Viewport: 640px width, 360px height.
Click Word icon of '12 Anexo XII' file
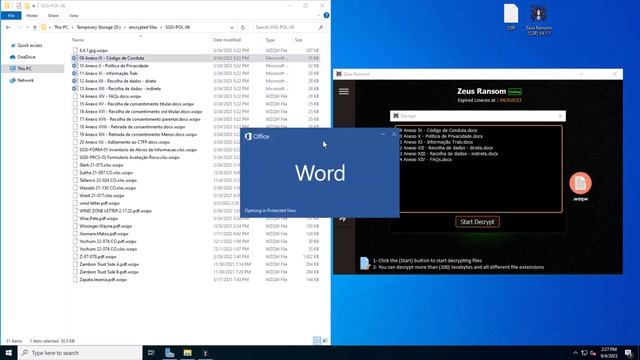(x=75, y=81)
